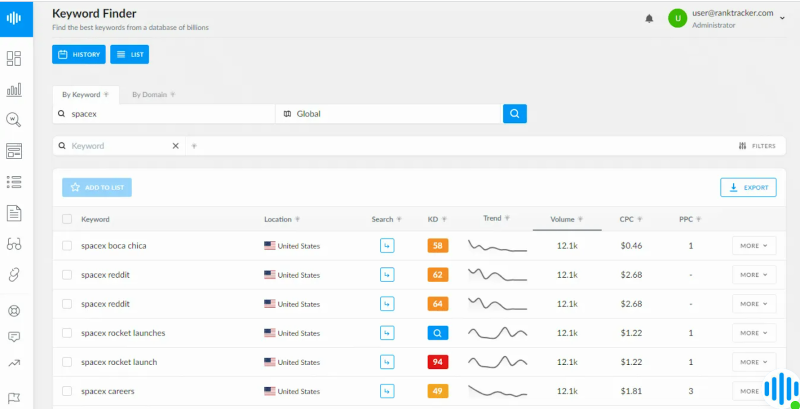The width and height of the screenshot is (800, 409).
Task: Click the Rank Tracker logo icon
Action: tap(14, 18)
